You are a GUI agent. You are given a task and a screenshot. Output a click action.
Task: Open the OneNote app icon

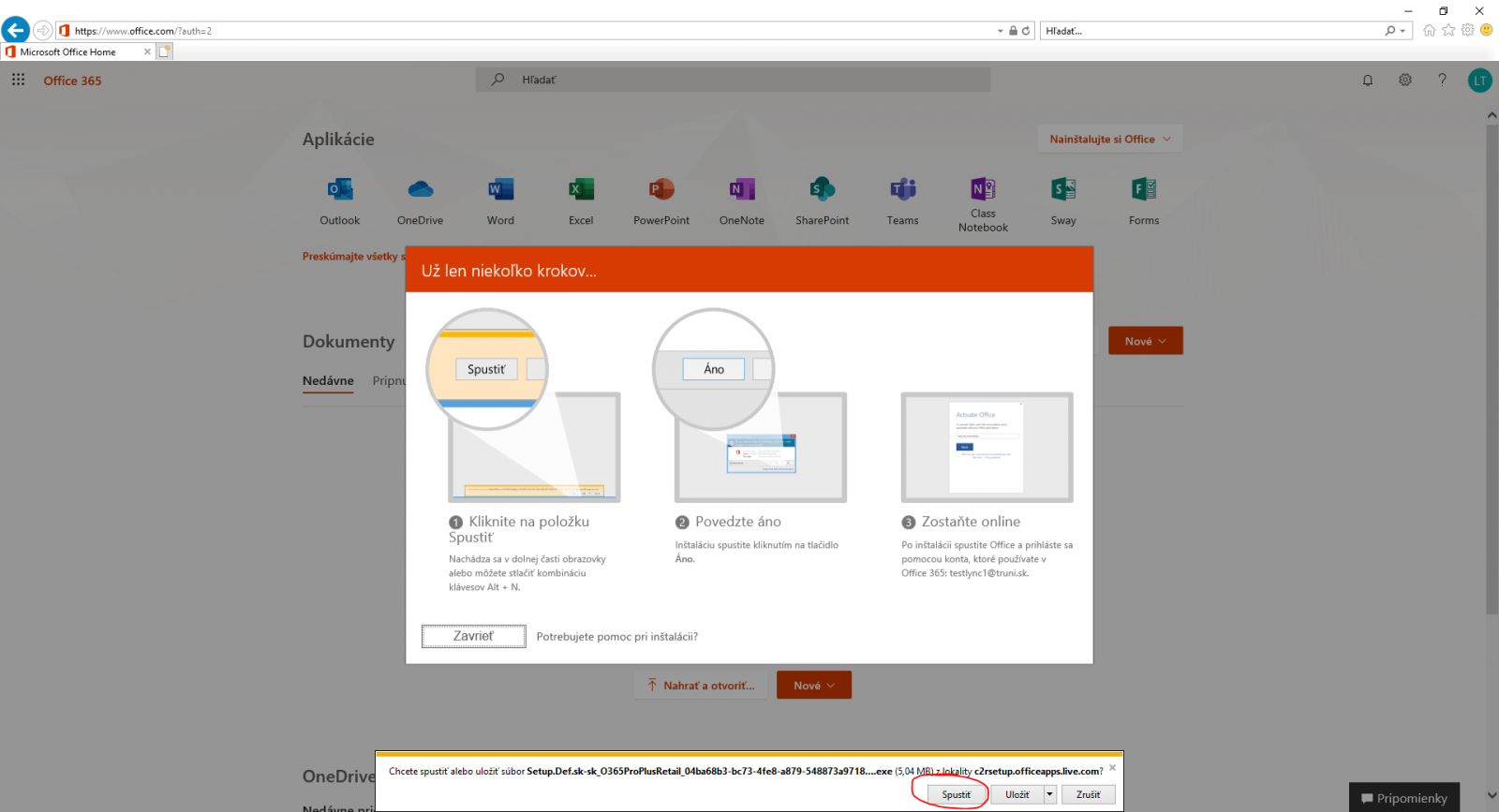pyautogui.click(x=742, y=190)
